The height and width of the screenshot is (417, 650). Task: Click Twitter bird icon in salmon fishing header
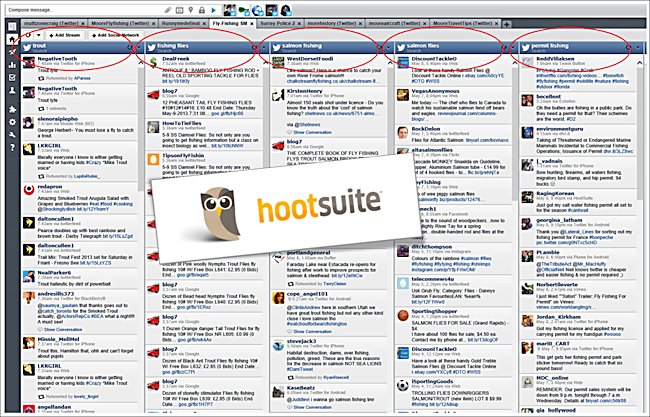[276, 48]
